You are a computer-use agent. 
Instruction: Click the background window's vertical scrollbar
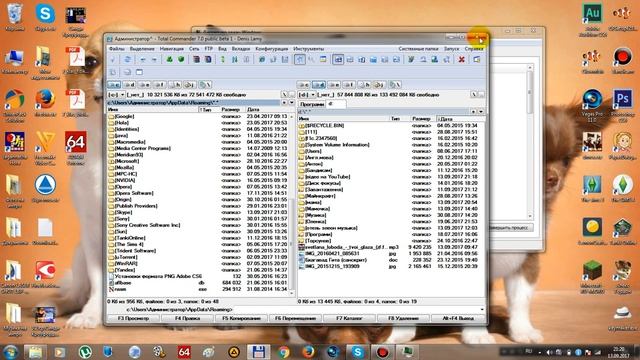pyautogui.click(x=530, y=141)
